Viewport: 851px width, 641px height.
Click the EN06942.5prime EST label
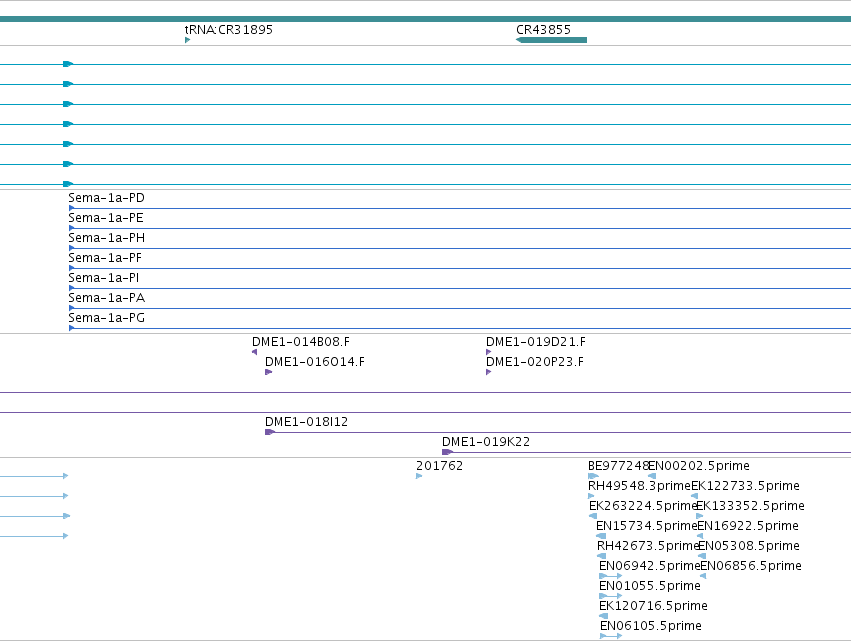click(650, 566)
